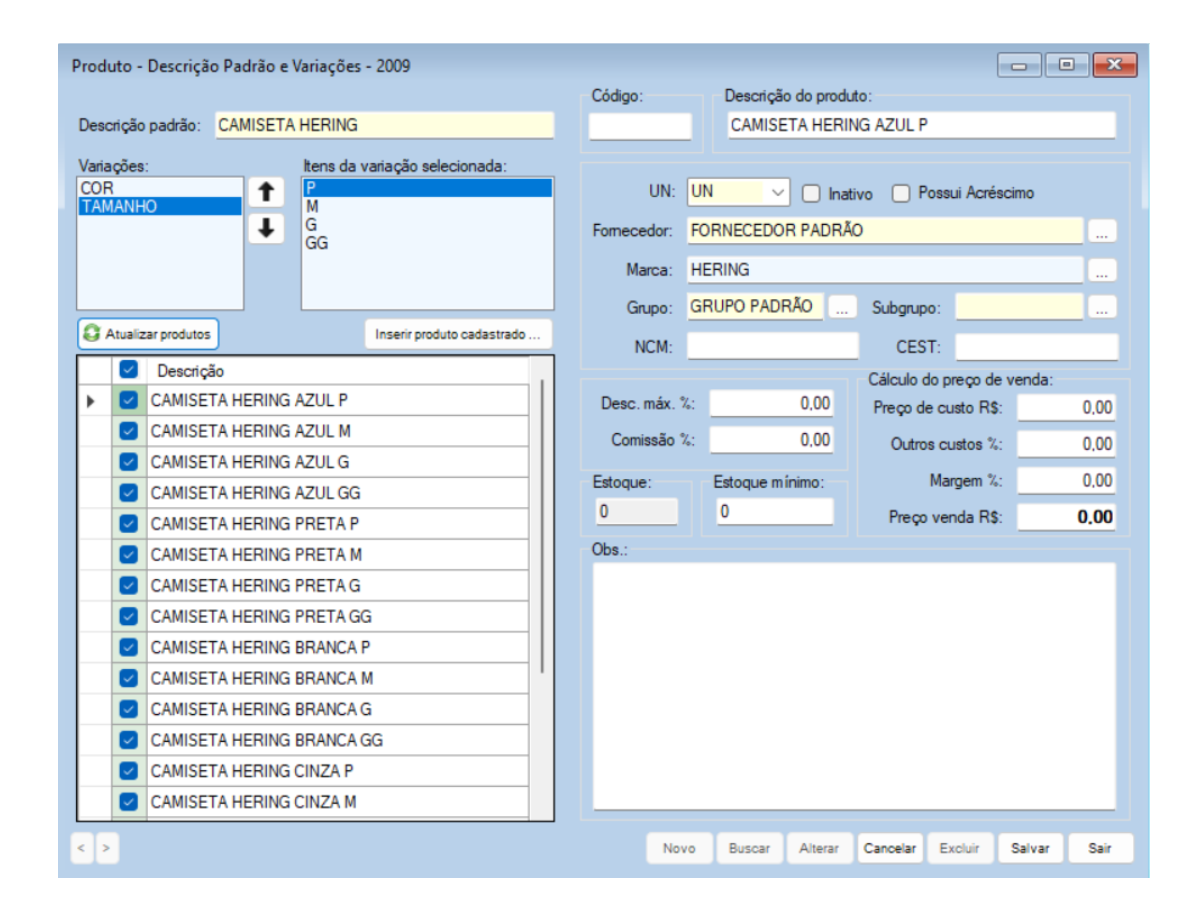The height and width of the screenshot is (923, 1200).
Task: Click the Preço de custo R$ field
Action: pos(1065,408)
